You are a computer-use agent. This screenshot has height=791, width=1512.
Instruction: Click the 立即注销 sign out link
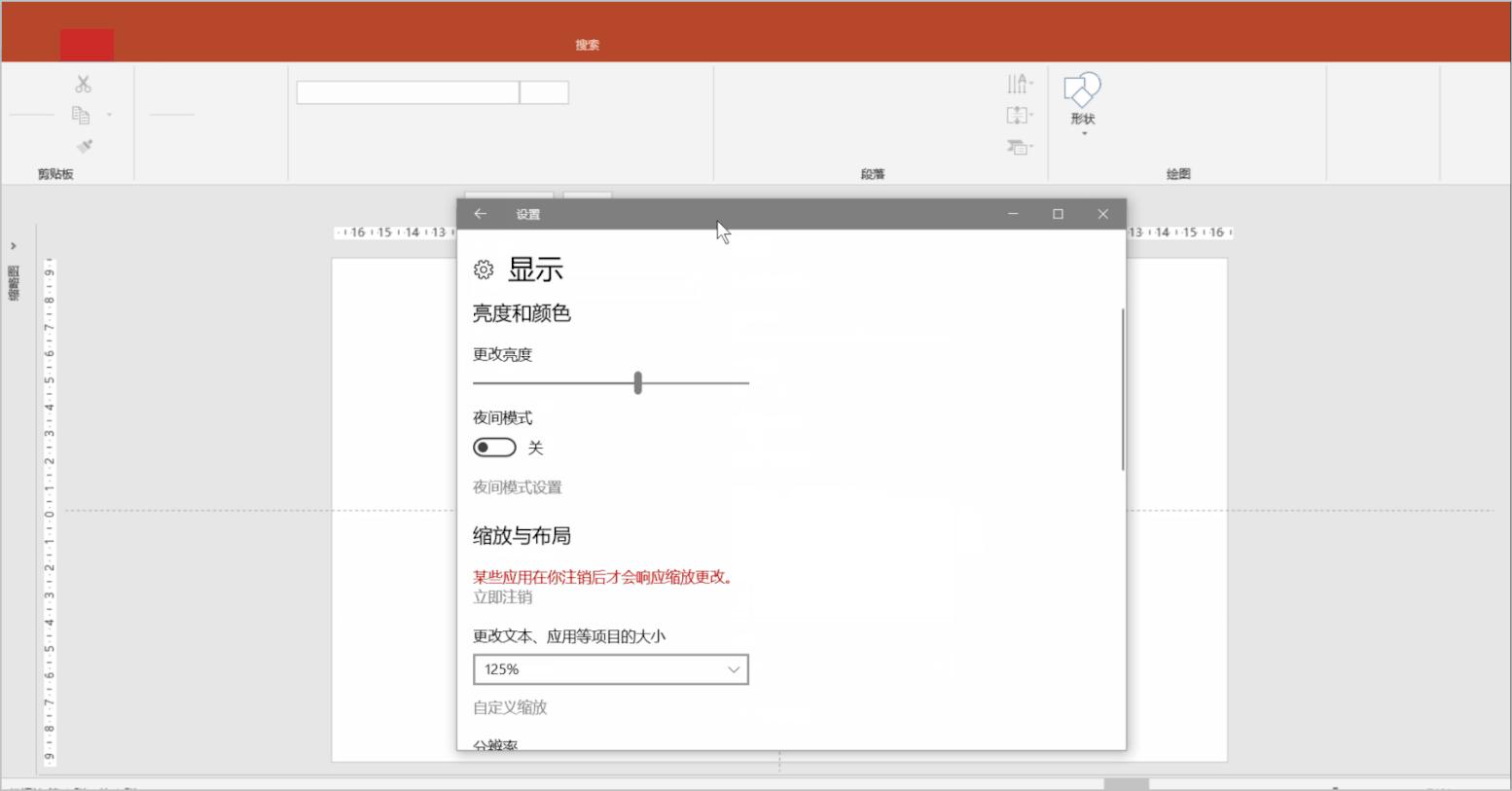pos(501,596)
